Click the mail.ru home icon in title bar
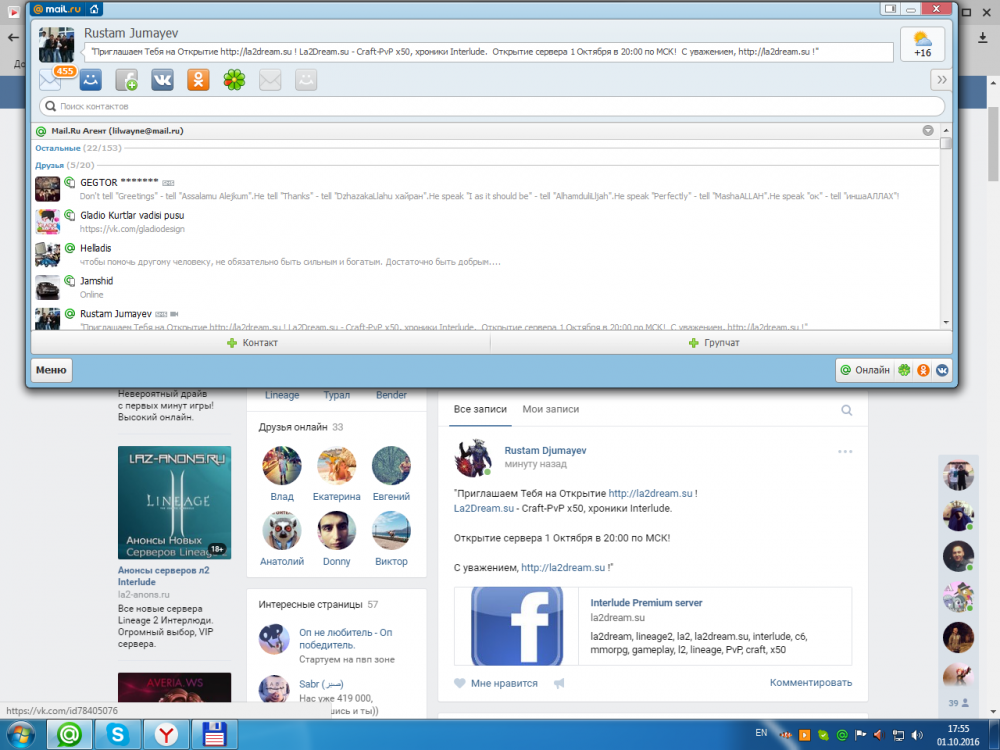This screenshot has width=1000, height=750. pyautogui.click(x=94, y=9)
